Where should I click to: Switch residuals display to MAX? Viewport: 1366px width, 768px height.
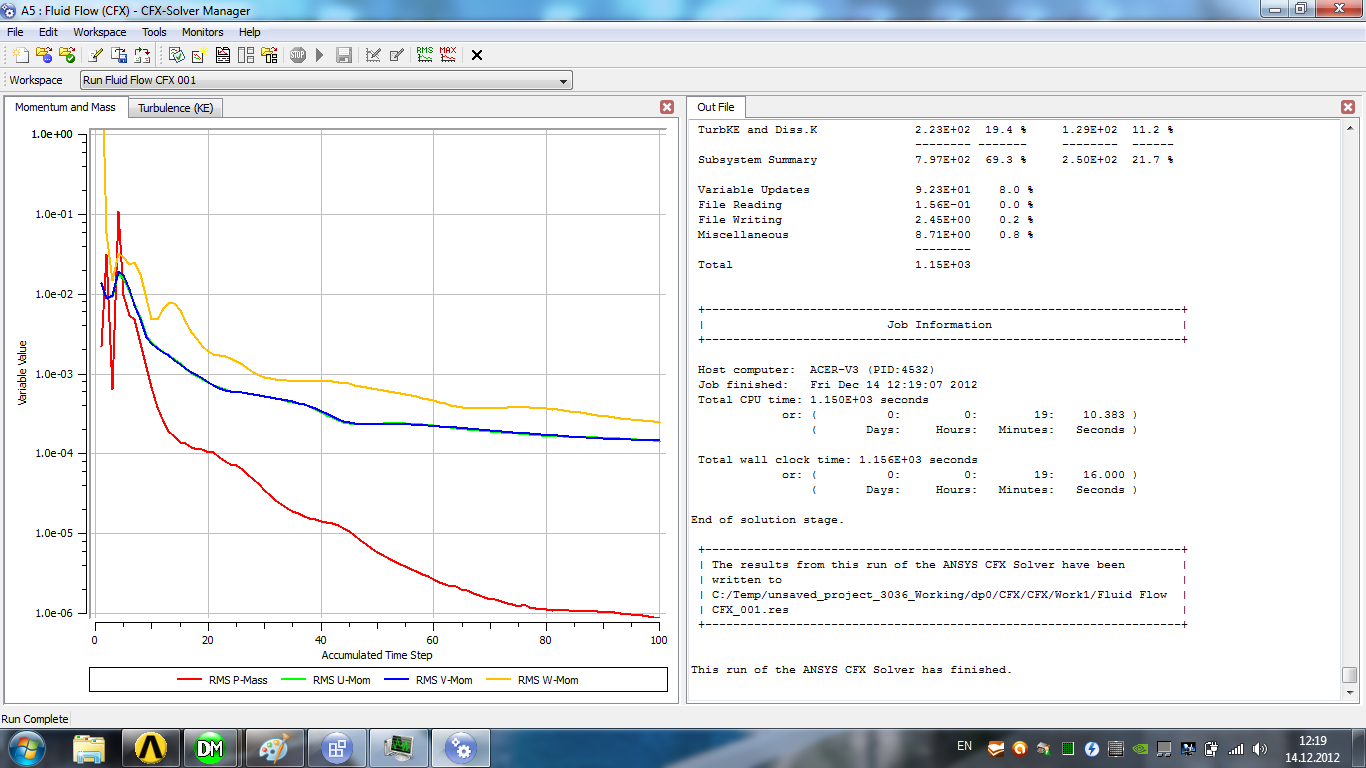(448, 55)
